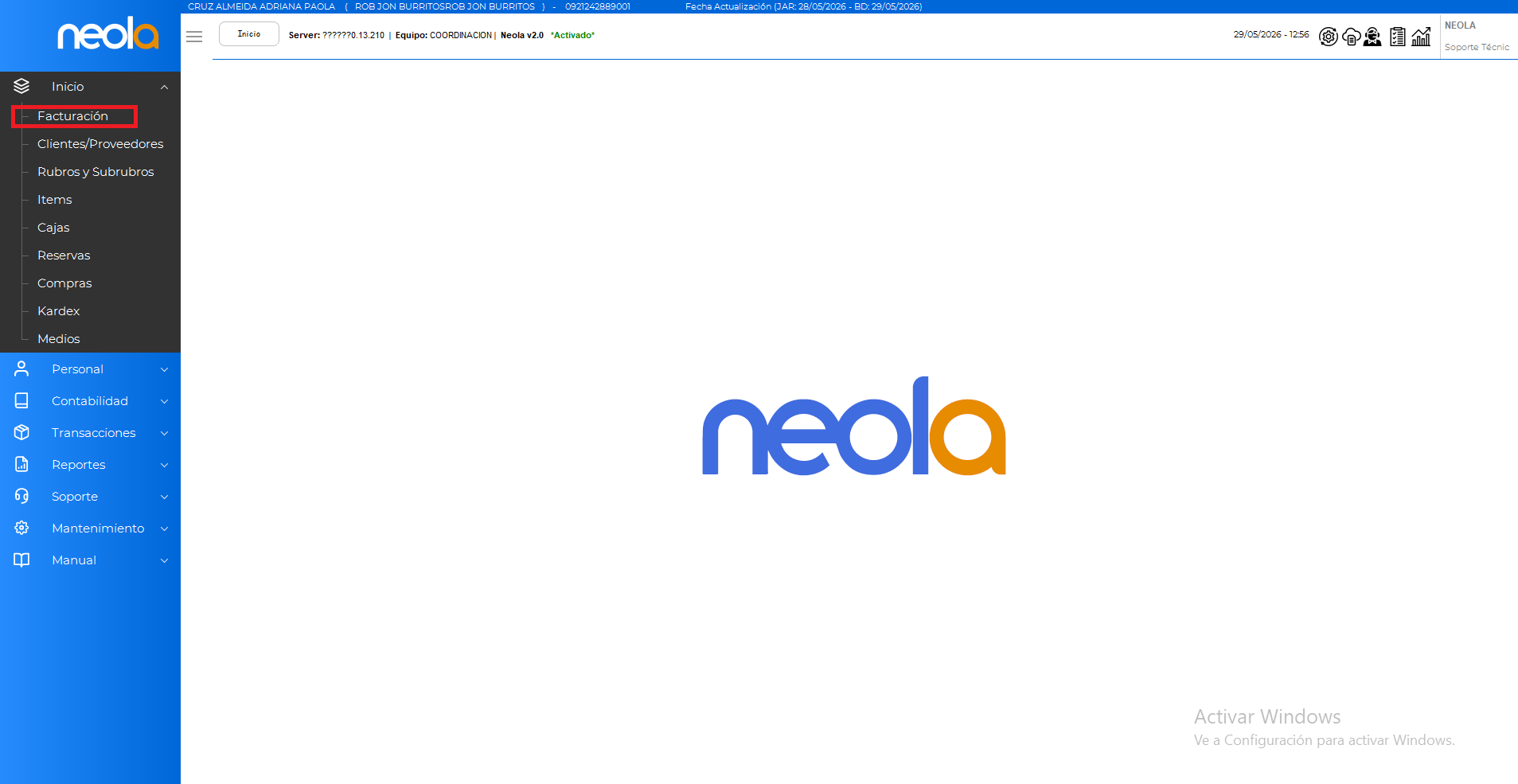This screenshot has height=784, width=1518.
Task: Expand the Personal menu chevron
Action: coord(164,369)
